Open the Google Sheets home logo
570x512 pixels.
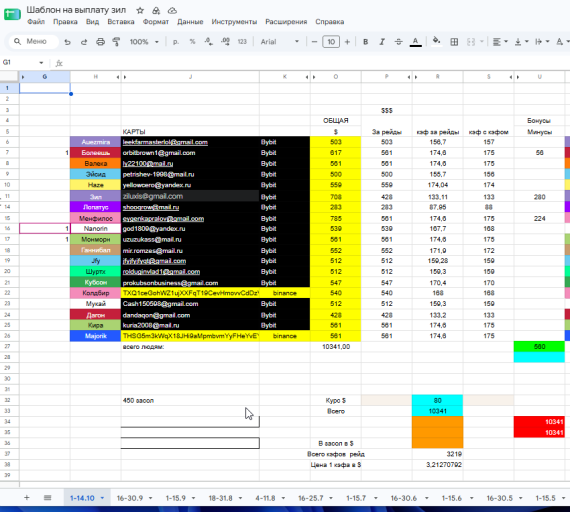12,15
